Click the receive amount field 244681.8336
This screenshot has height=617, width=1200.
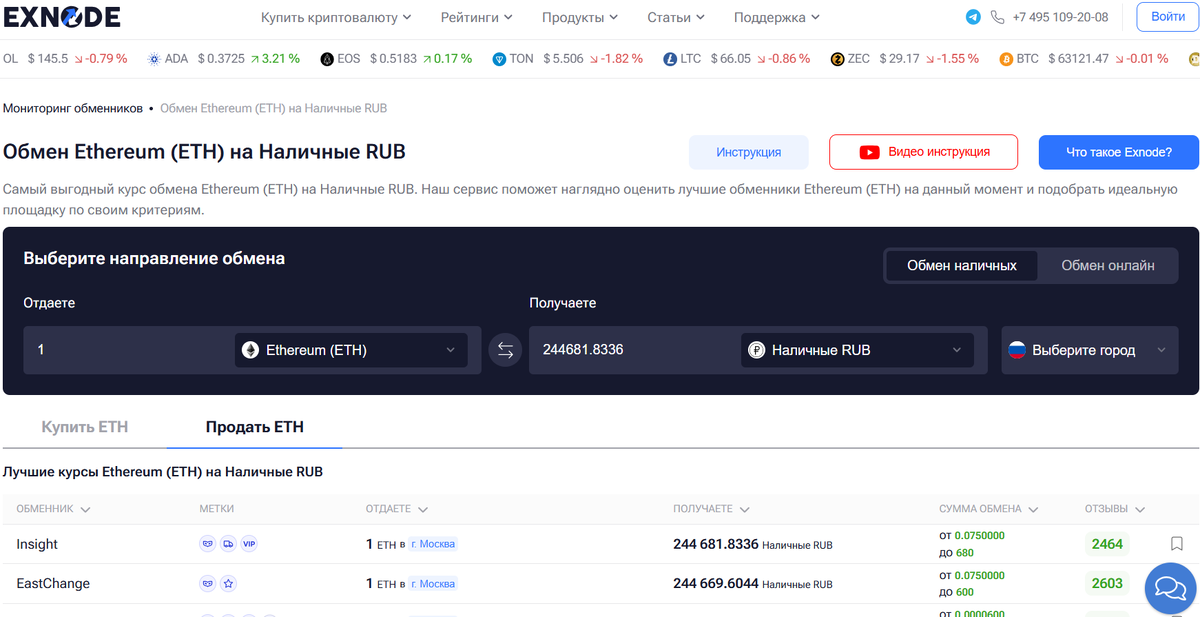click(635, 350)
